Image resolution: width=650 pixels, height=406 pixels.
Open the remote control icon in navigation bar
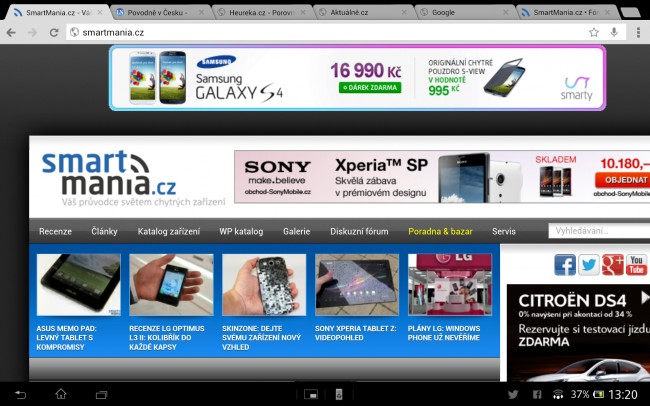tap(339, 394)
